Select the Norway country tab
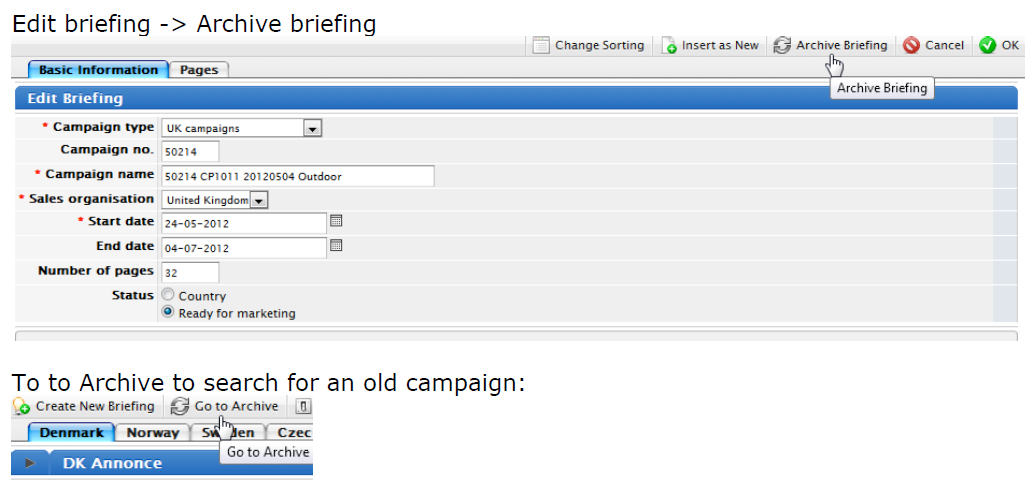 pyautogui.click(x=153, y=432)
